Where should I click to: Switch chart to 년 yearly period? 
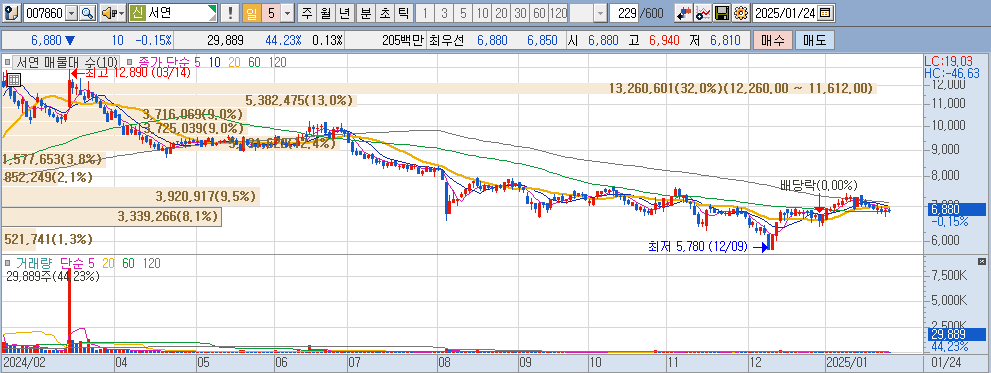(344, 13)
